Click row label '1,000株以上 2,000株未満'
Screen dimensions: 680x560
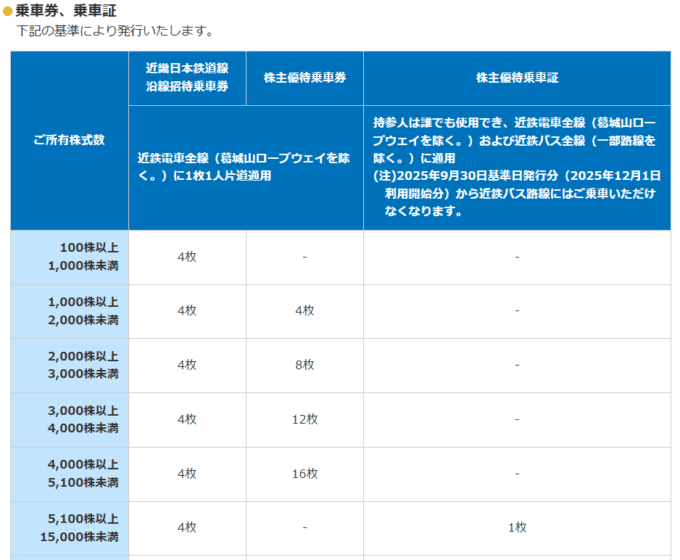click(69, 311)
